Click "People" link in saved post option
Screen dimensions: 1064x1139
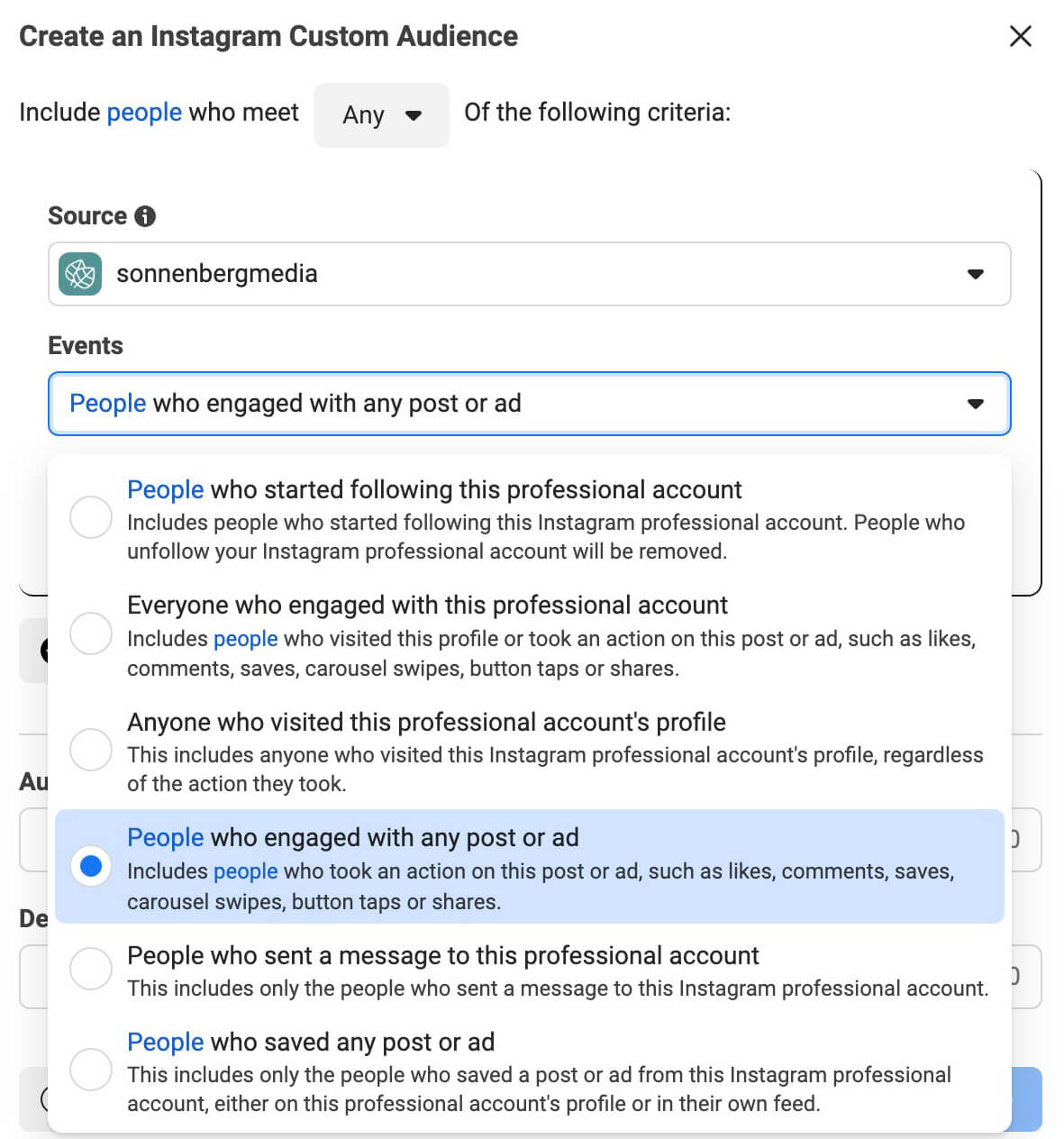[x=165, y=1043]
